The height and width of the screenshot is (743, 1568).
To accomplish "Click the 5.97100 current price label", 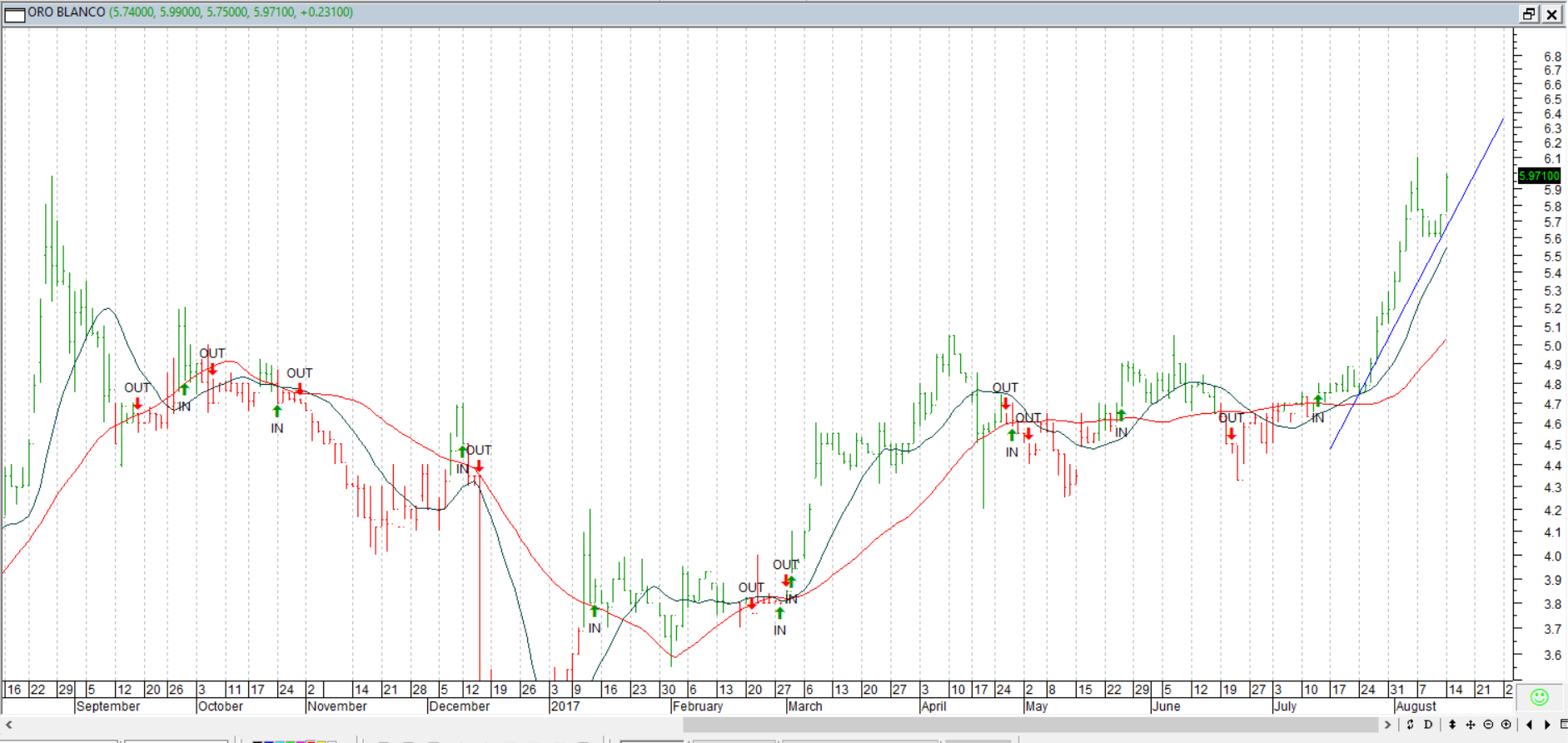I will [x=1538, y=176].
